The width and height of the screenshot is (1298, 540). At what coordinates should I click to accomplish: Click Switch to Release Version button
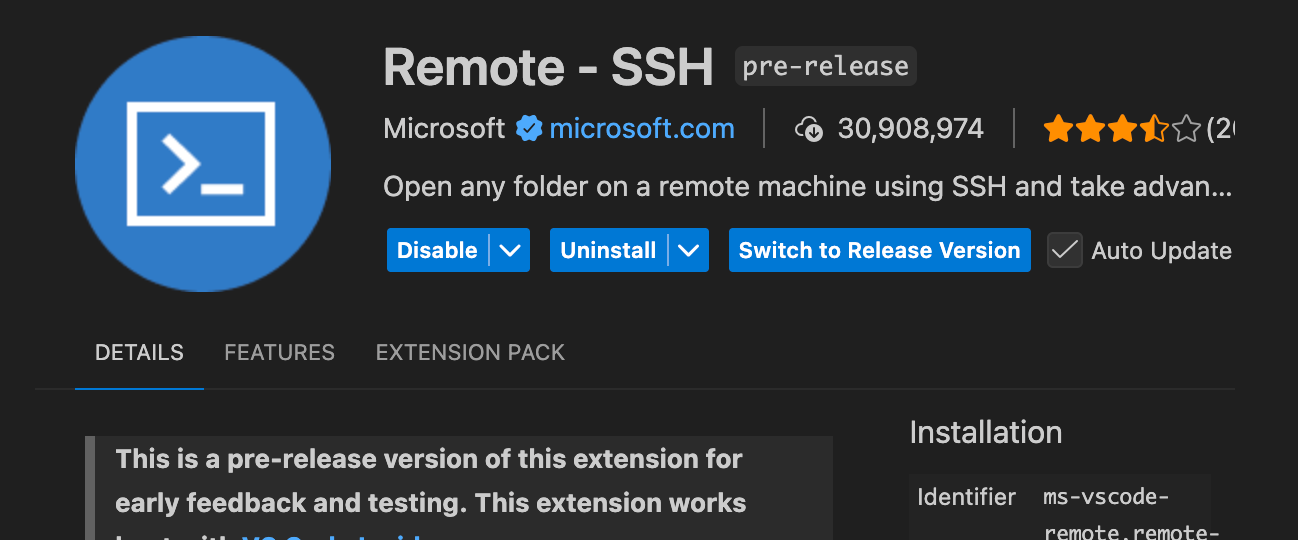pos(879,250)
